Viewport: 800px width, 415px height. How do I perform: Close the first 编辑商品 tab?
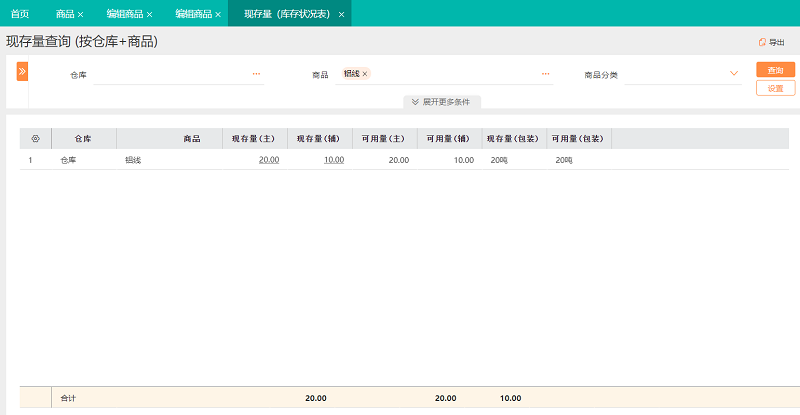pyautogui.click(x=149, y=15)
